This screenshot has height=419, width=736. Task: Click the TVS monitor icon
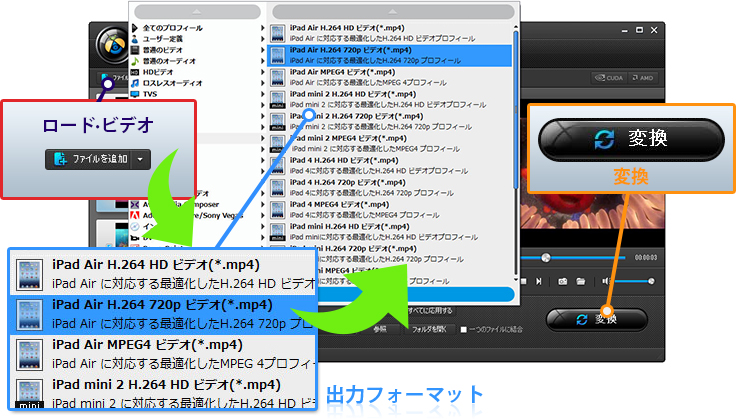point(135,94)
